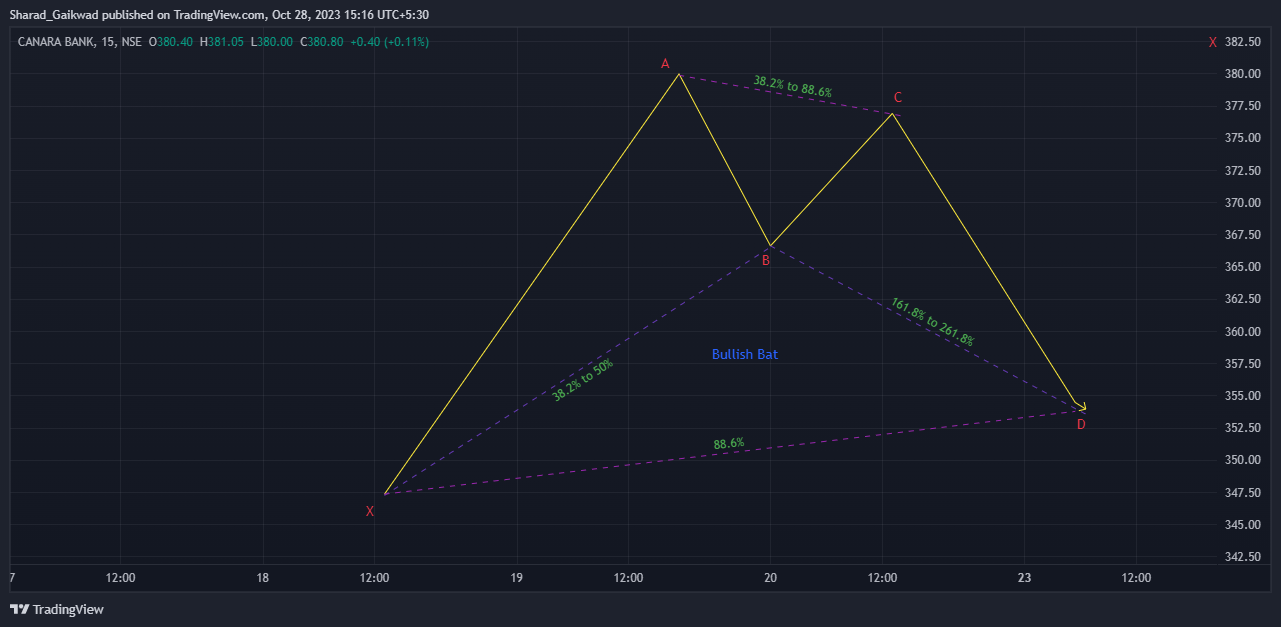
Task: Click the TradingView logo at bottom left
Action: click(57, 609)
